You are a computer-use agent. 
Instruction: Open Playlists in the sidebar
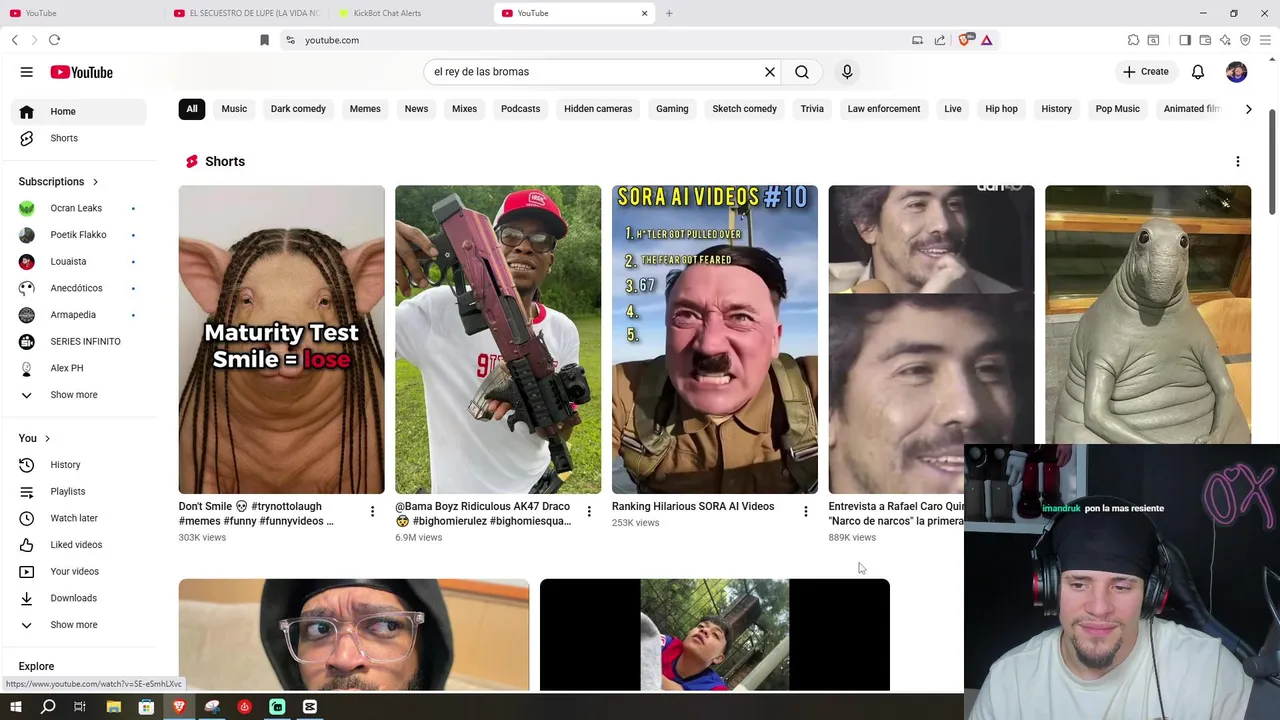[x=78, y=491]
